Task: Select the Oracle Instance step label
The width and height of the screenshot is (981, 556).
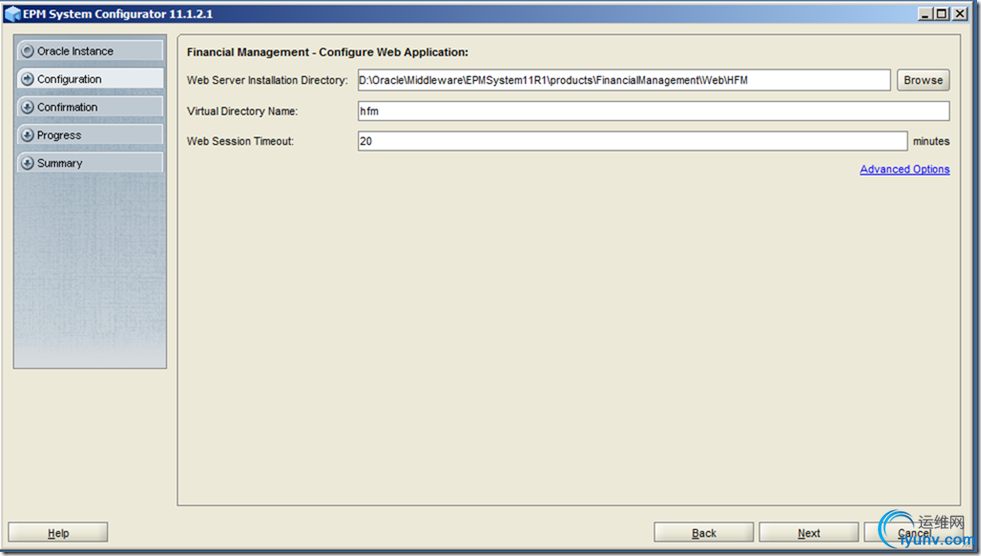Action: tap(75, 51)
